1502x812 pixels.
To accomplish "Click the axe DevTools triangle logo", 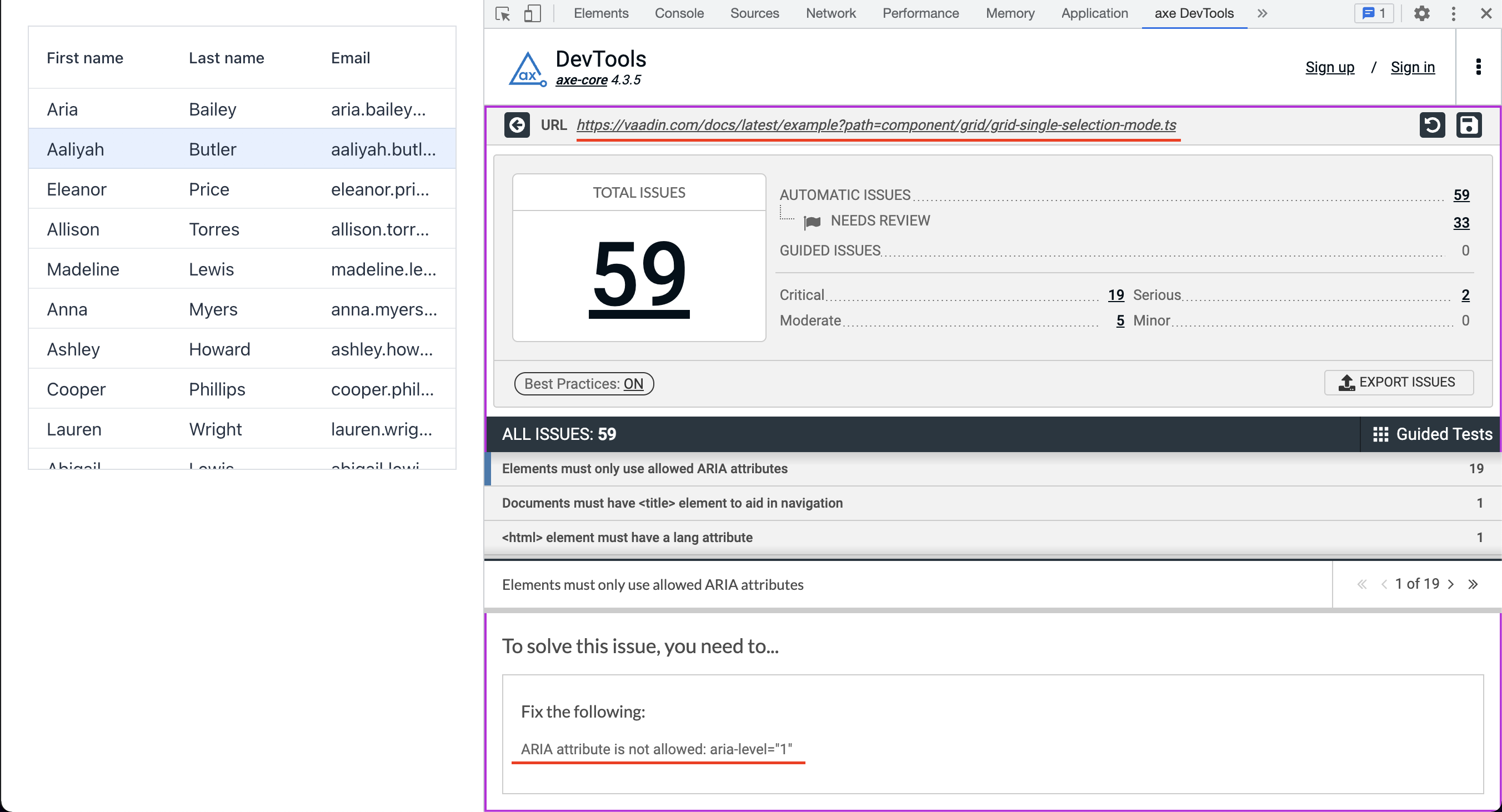I will 527,68.
